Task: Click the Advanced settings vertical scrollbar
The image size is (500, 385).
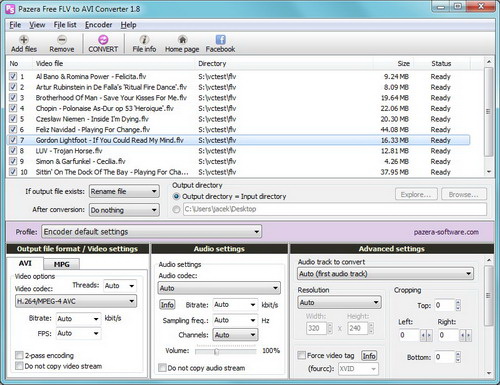Action: [489, 316]
